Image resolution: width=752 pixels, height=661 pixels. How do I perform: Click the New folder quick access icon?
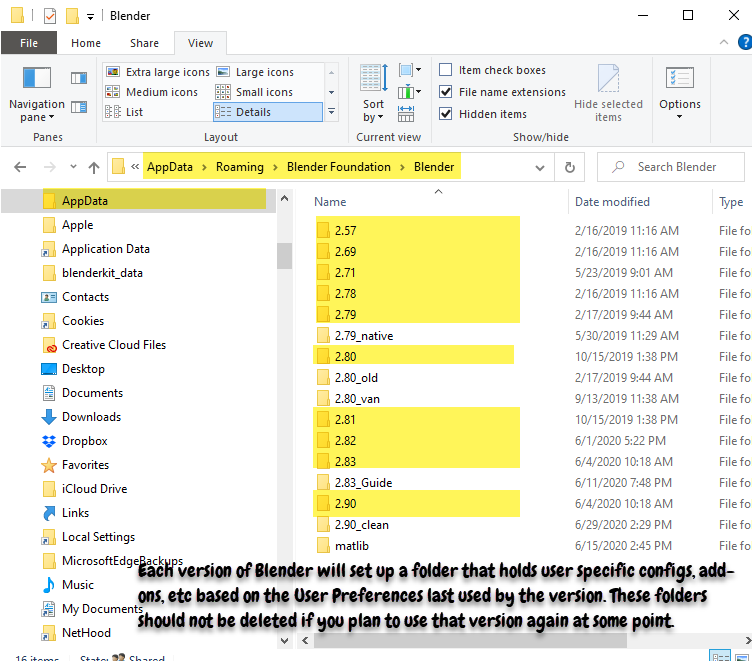(x=72, y=16)
